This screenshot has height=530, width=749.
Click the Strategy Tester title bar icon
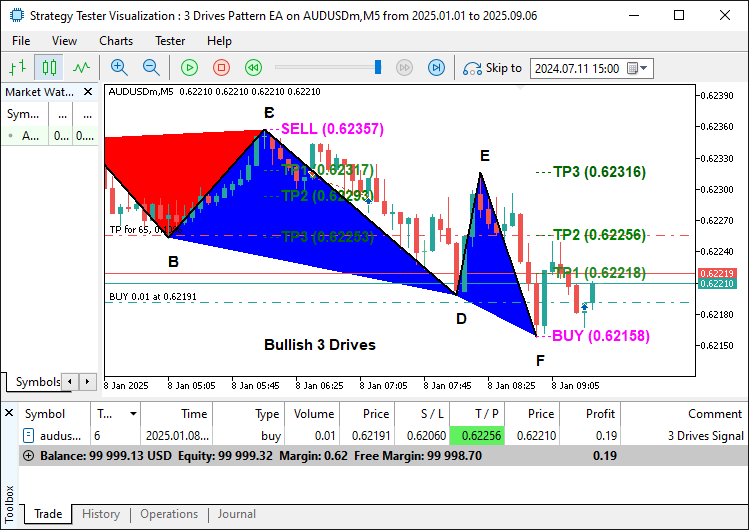17,15
